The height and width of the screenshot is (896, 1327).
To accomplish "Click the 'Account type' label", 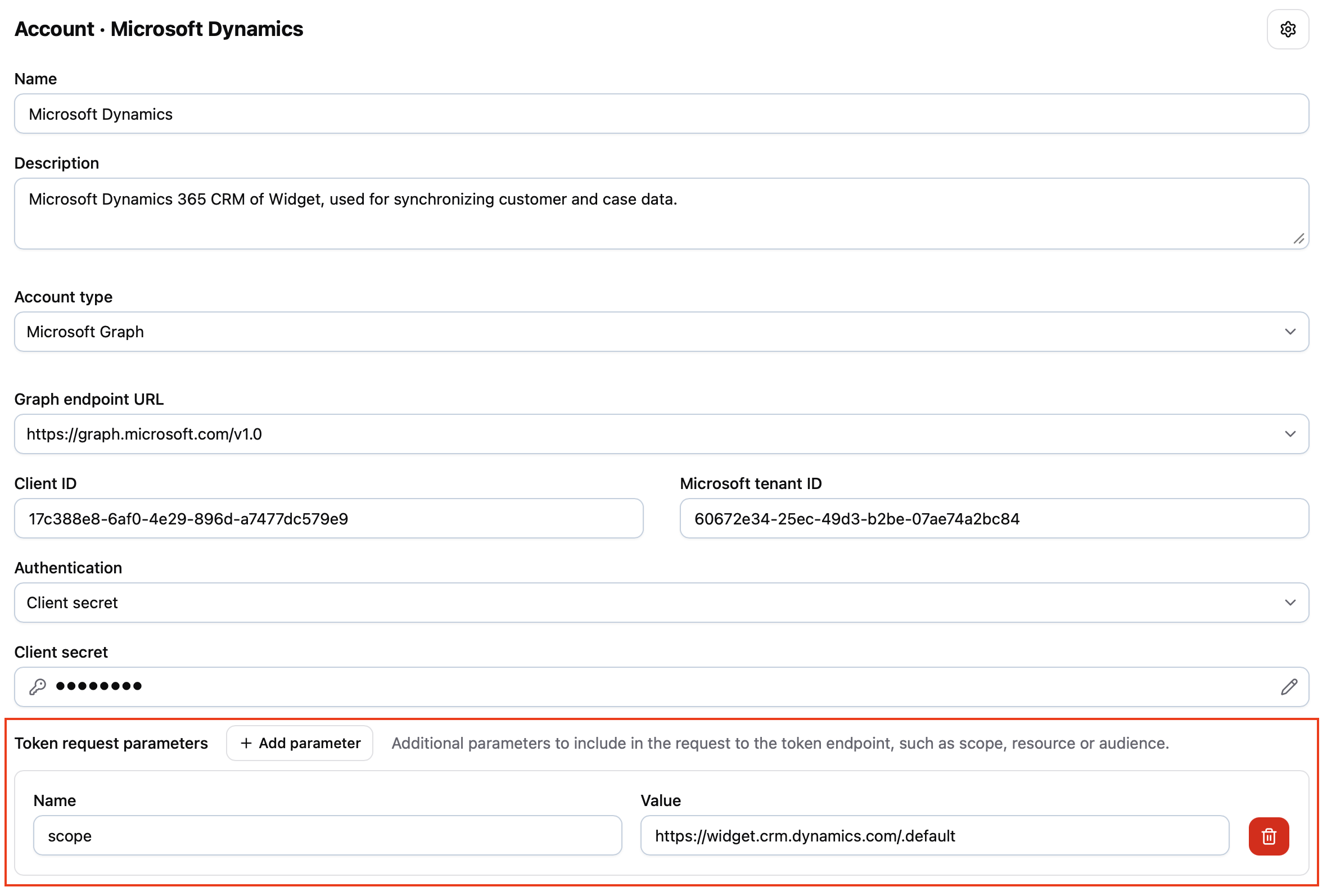I will tap(64, 297).
